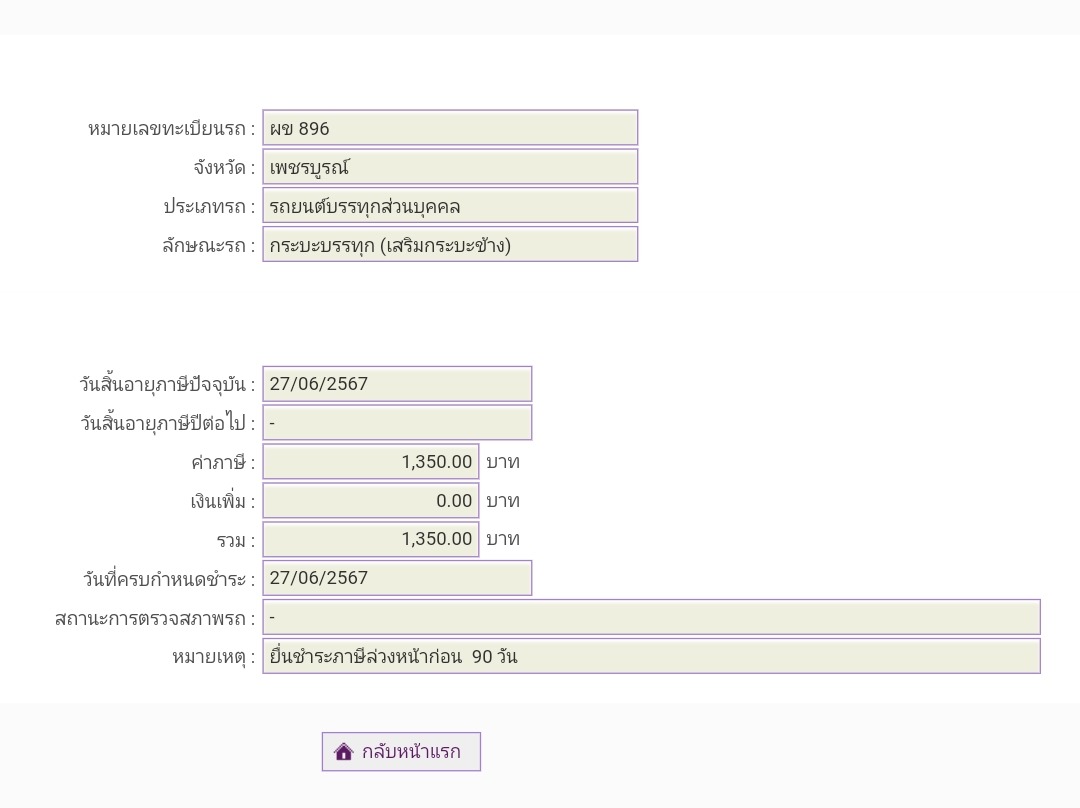Screen dimensions: 1080x808
Task: Click the province field showing เพชรบูรณ์
Action: pos(450,167)
